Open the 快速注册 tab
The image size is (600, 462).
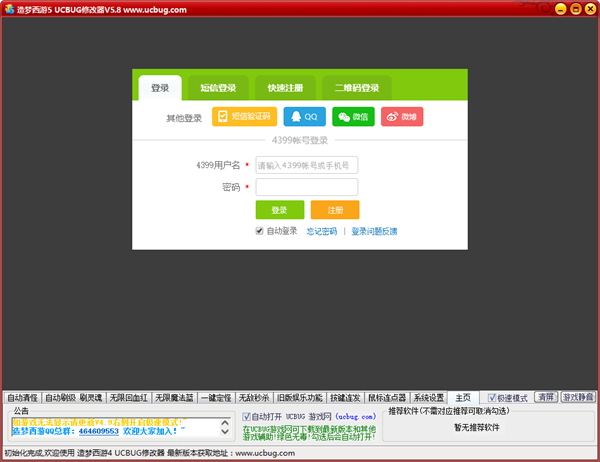coord(285,88)
